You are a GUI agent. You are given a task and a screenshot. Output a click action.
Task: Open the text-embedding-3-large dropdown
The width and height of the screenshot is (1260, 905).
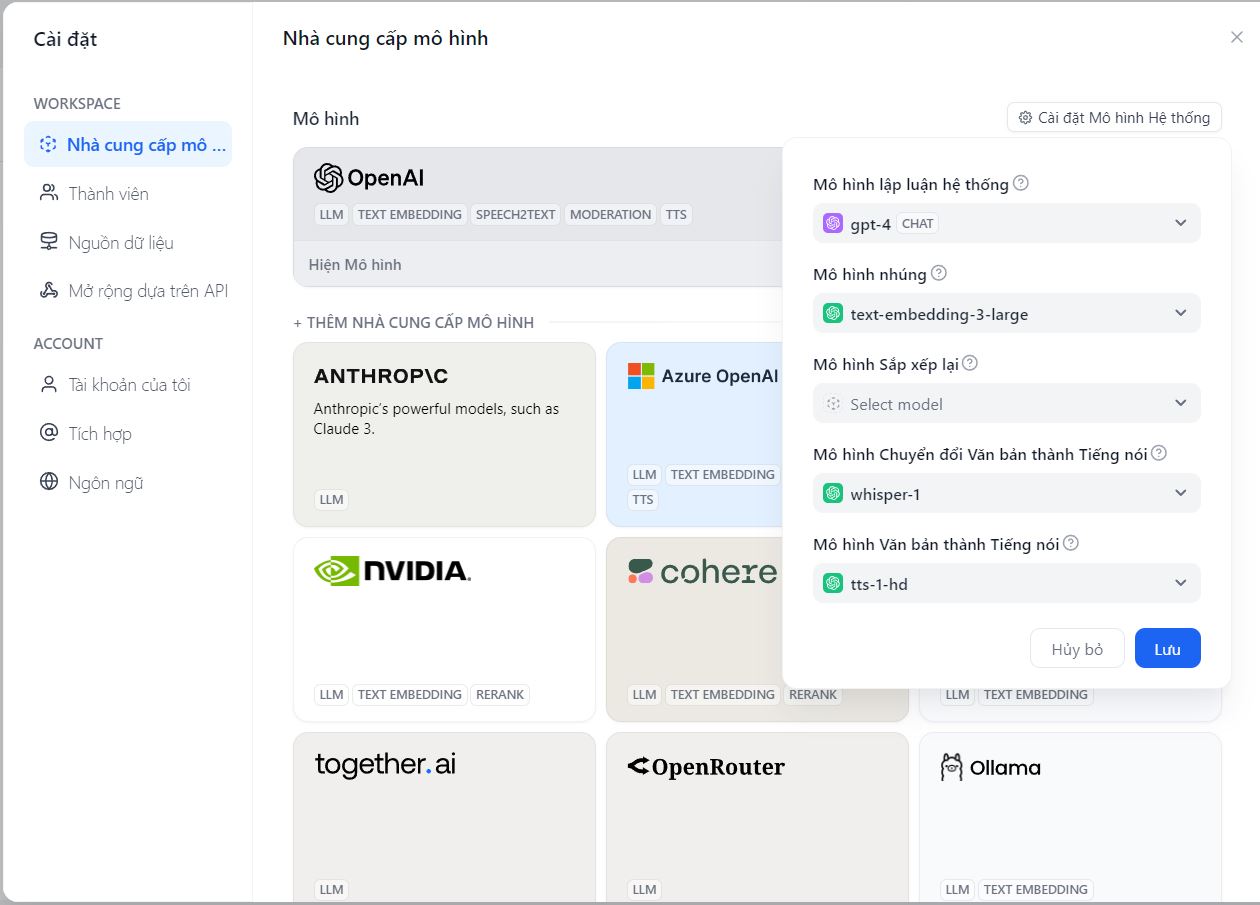pyautogui.click(x=1007, y=313)
